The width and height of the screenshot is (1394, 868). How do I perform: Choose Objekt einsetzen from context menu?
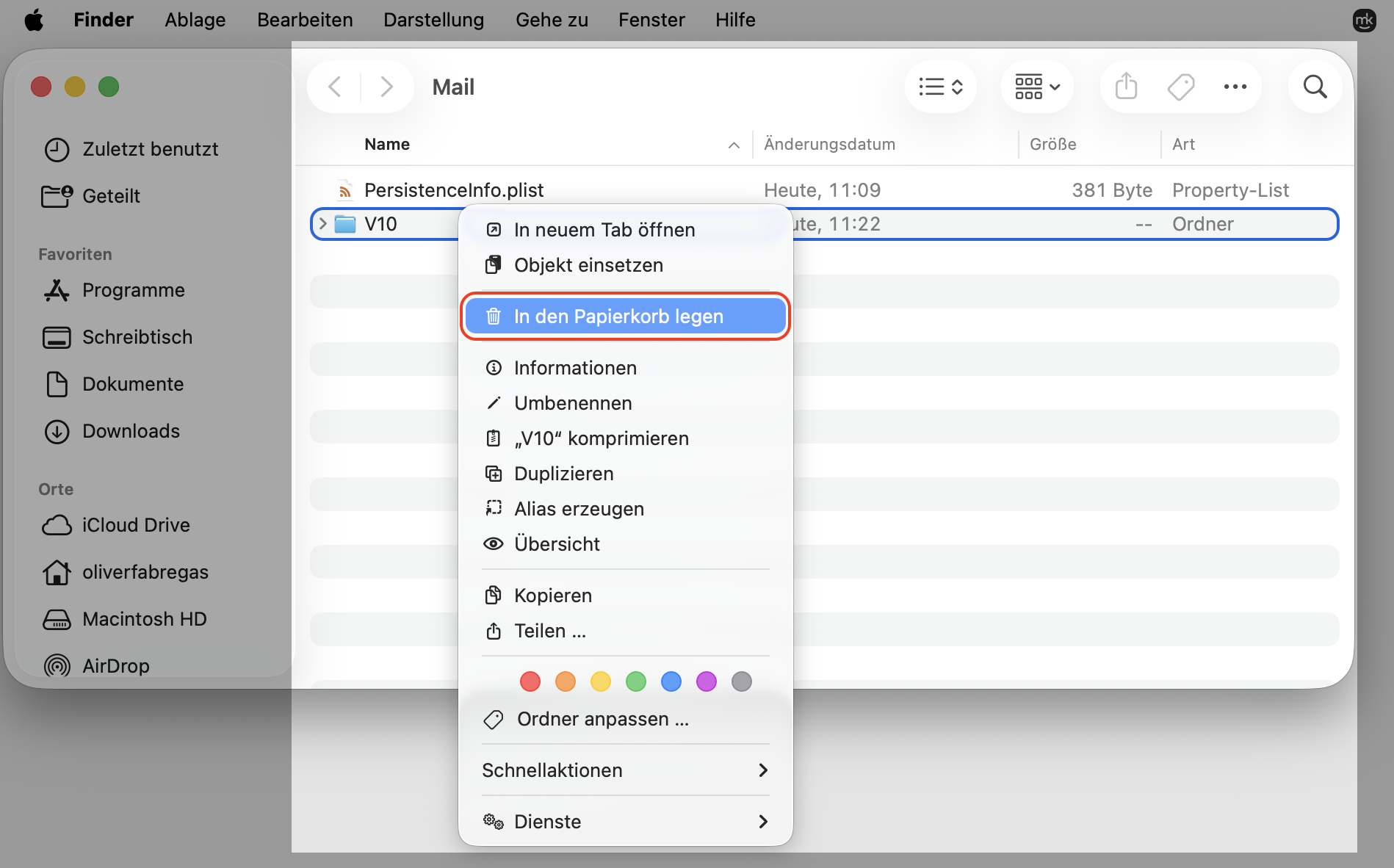(626, 265)
